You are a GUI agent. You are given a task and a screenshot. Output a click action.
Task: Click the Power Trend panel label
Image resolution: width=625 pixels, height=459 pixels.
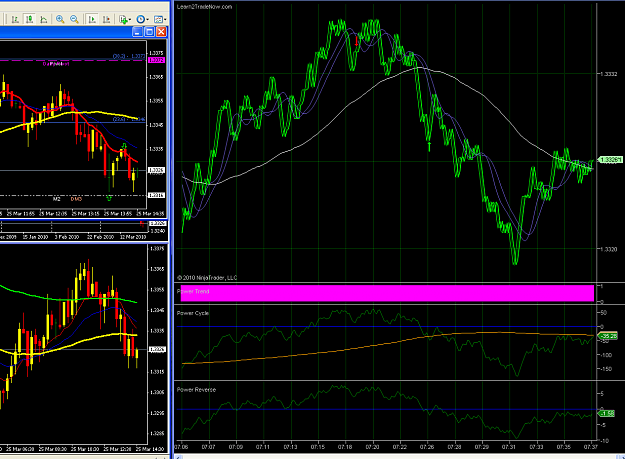(x=193, y=291)
